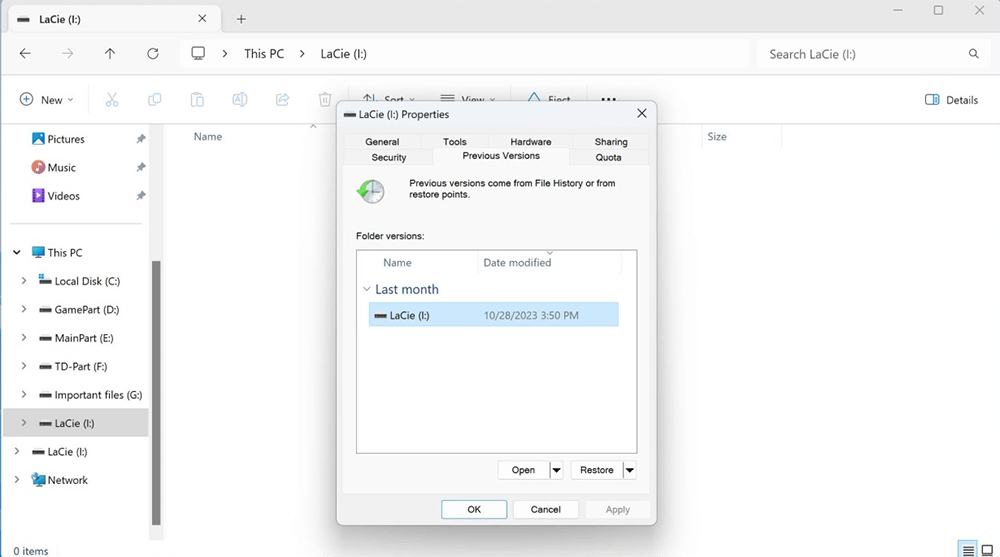This screenshot has height=557, width=1000.
Task: Expand the Local Disk (C:) tree node
Action: [x=24, y=281]
